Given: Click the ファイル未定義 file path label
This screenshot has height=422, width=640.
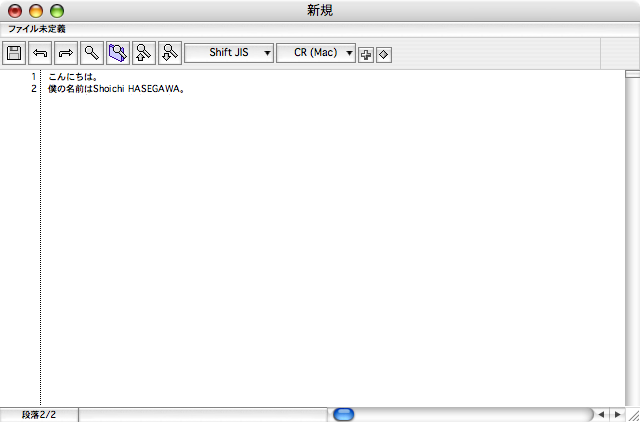Looking at the screenshot, I should pos(37,29).
